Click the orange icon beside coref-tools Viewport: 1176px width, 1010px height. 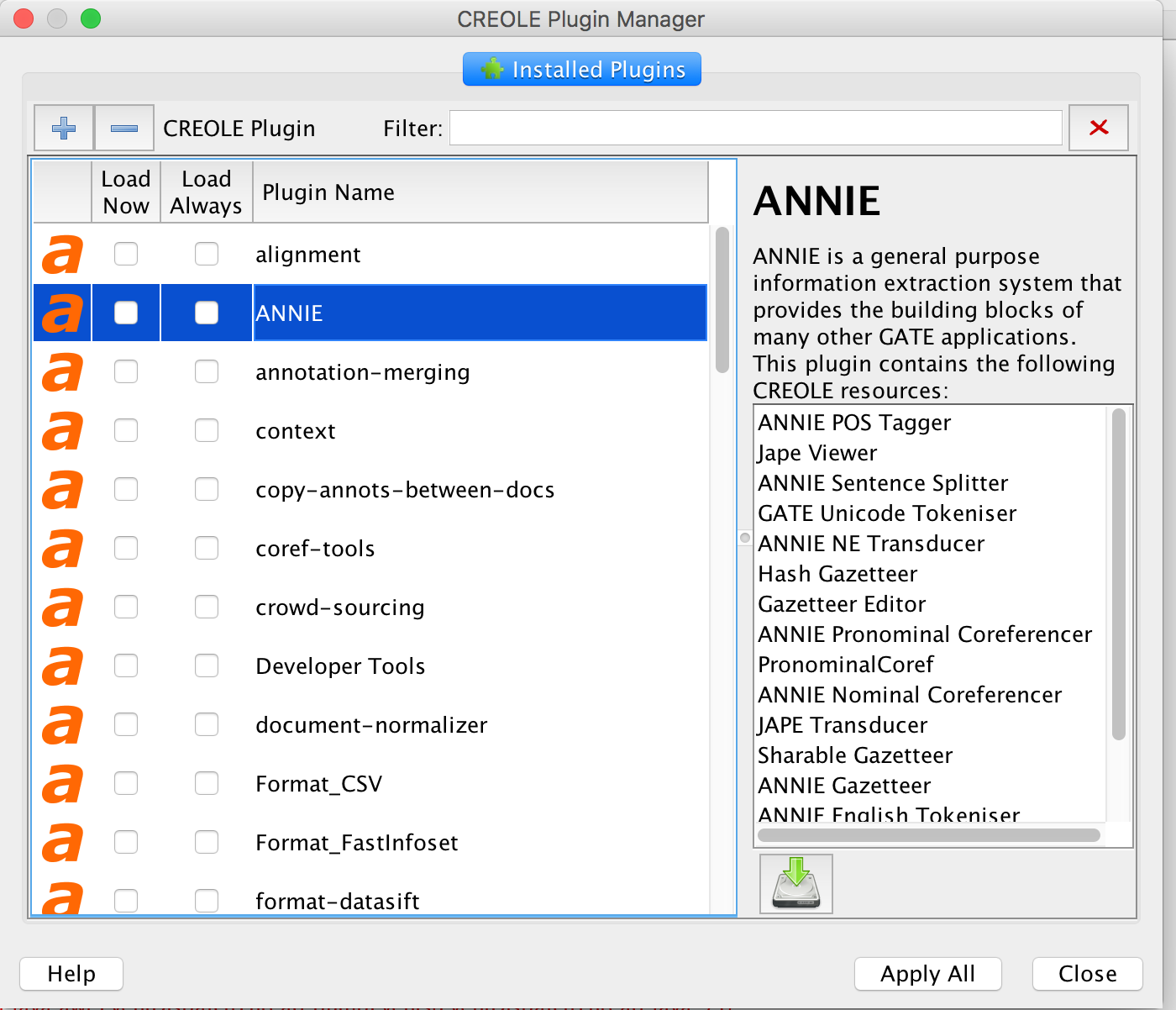pyautogui.click(x=63, y=549)
